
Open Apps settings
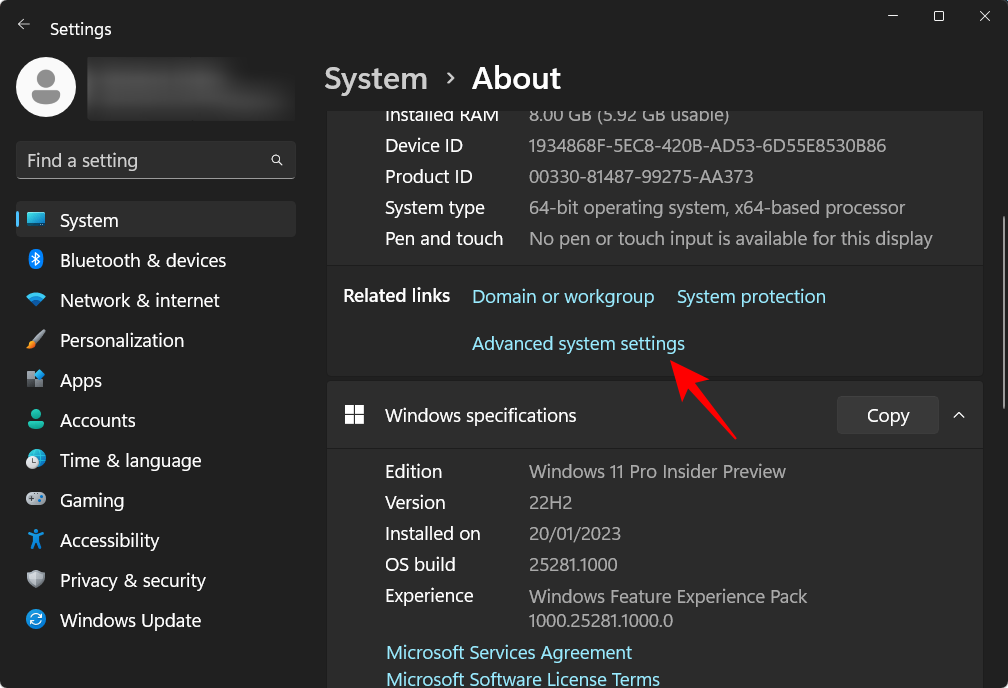(x=80, y=380)
